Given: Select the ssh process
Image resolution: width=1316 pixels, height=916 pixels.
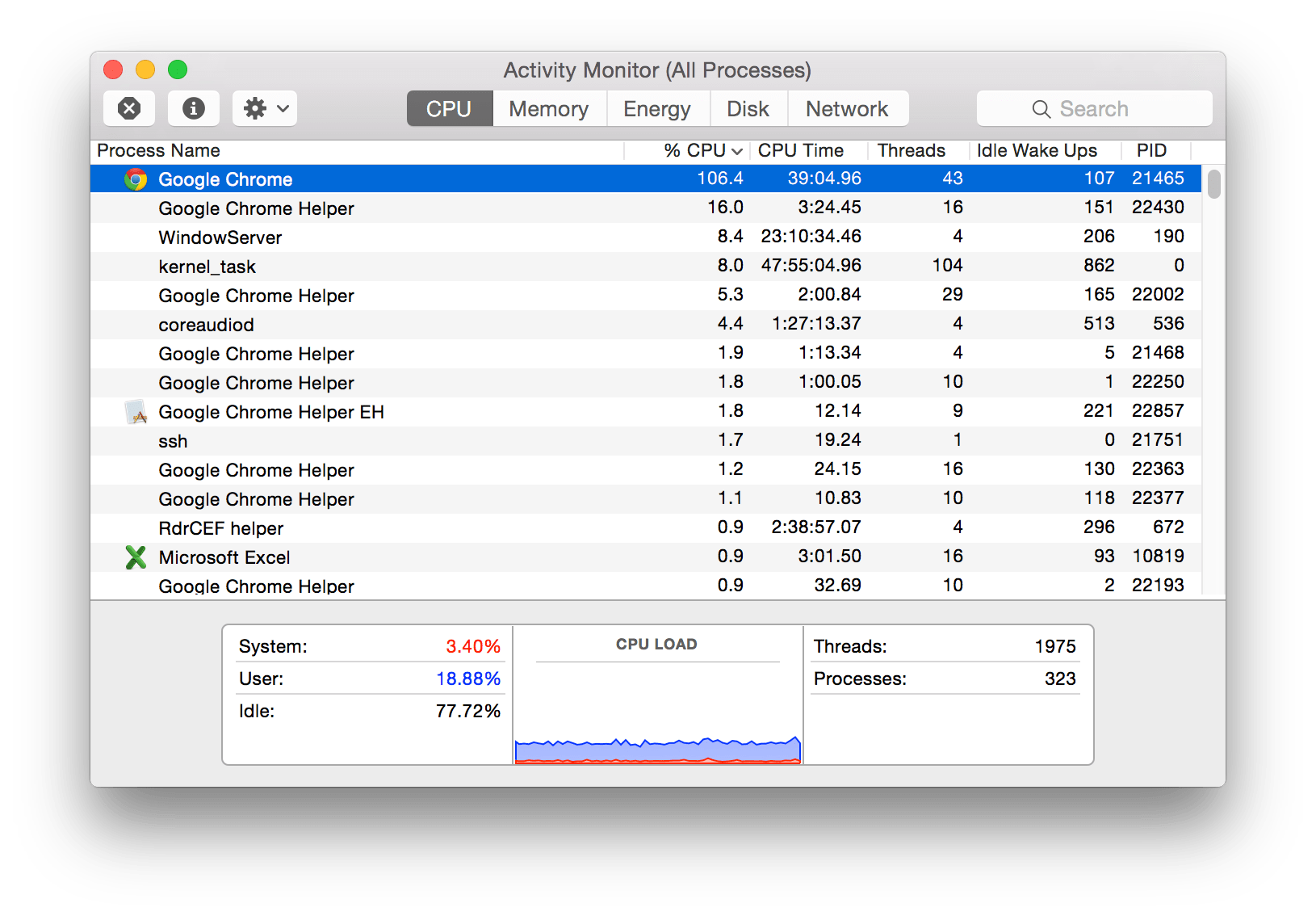Looking at the screenshot, I should (173, 441).
